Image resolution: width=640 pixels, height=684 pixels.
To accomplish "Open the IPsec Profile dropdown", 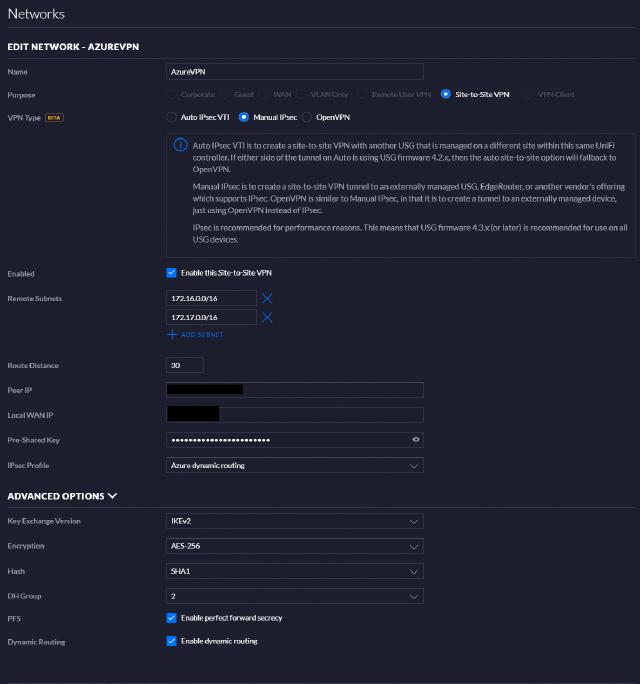I will 294,465.
